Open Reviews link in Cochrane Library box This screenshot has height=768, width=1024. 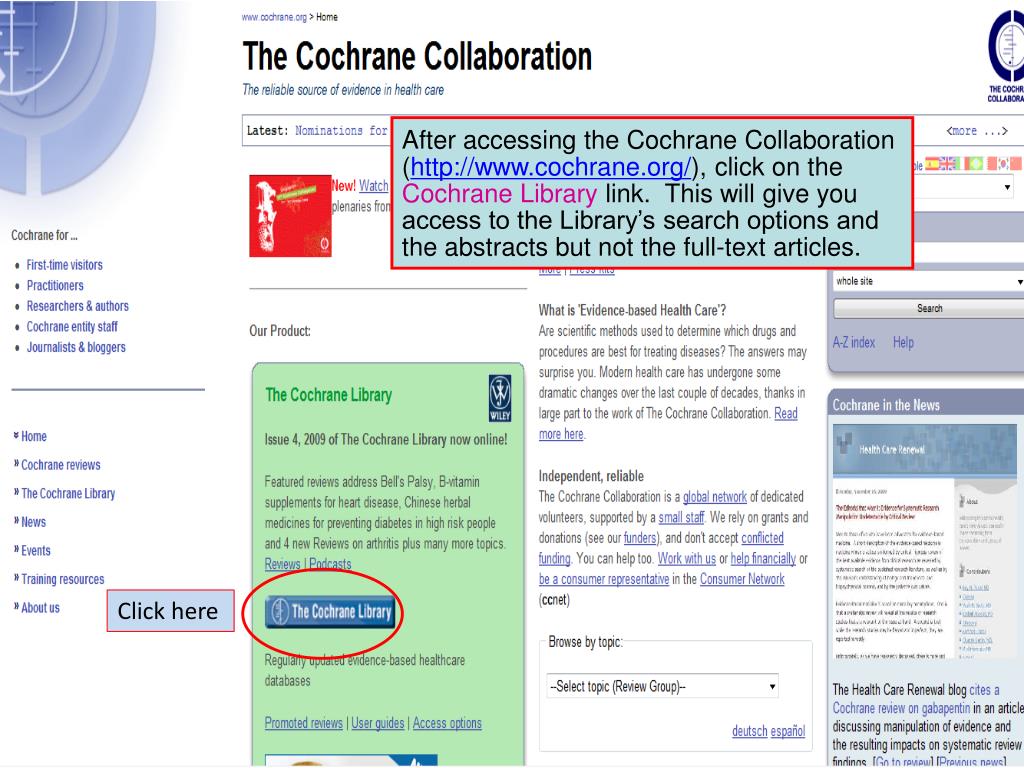coord(282,564)
